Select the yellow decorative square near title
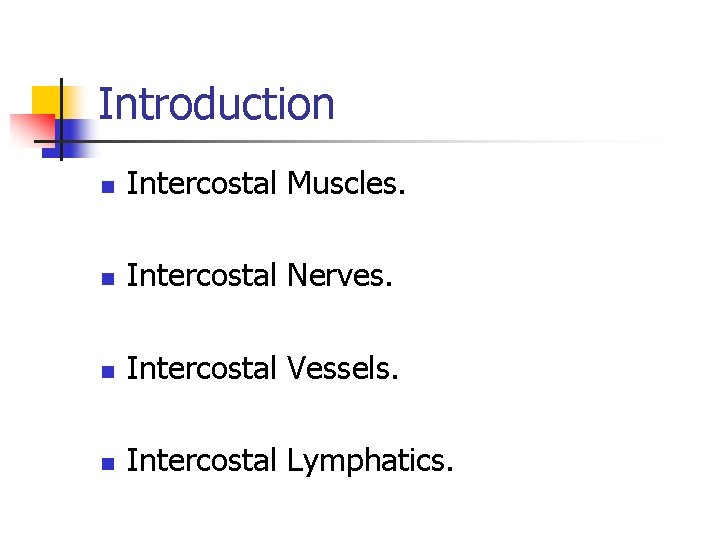This screenshot has height=540, width=720. [44, 98]
